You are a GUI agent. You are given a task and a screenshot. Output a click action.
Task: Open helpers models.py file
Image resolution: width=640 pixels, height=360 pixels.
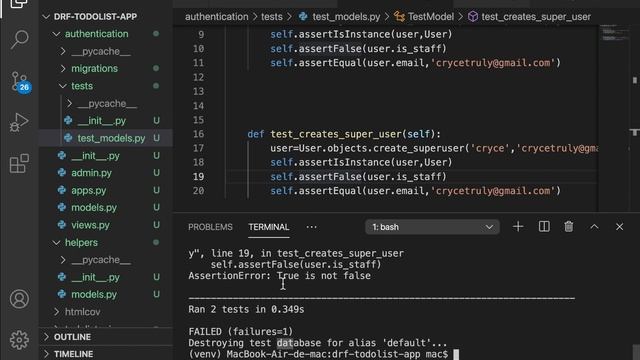click(x=94, y=295)
